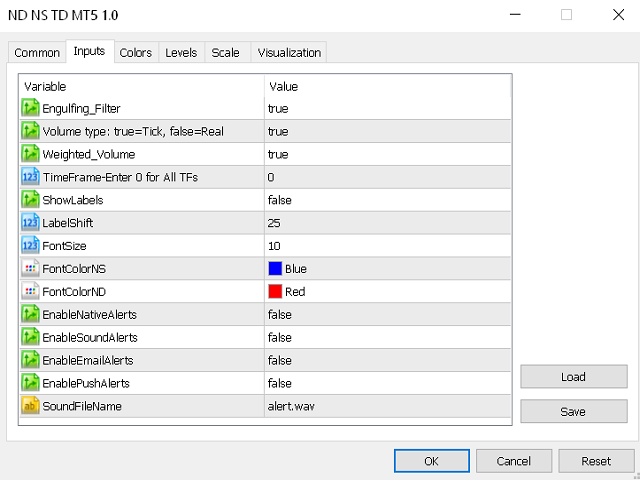Click the EnableNativeAlerts boolean icon
The image size is (640, 480).
[x=30, y=314]
